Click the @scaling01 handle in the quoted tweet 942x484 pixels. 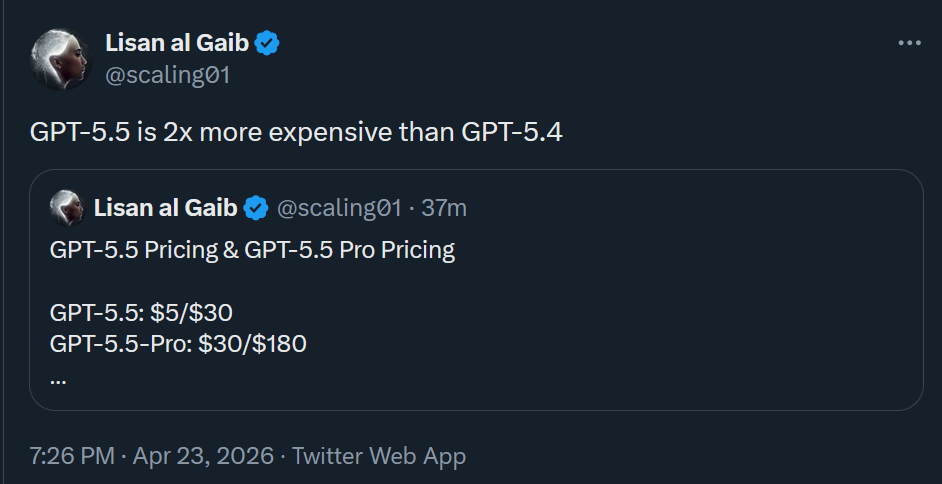coord(338,208)
